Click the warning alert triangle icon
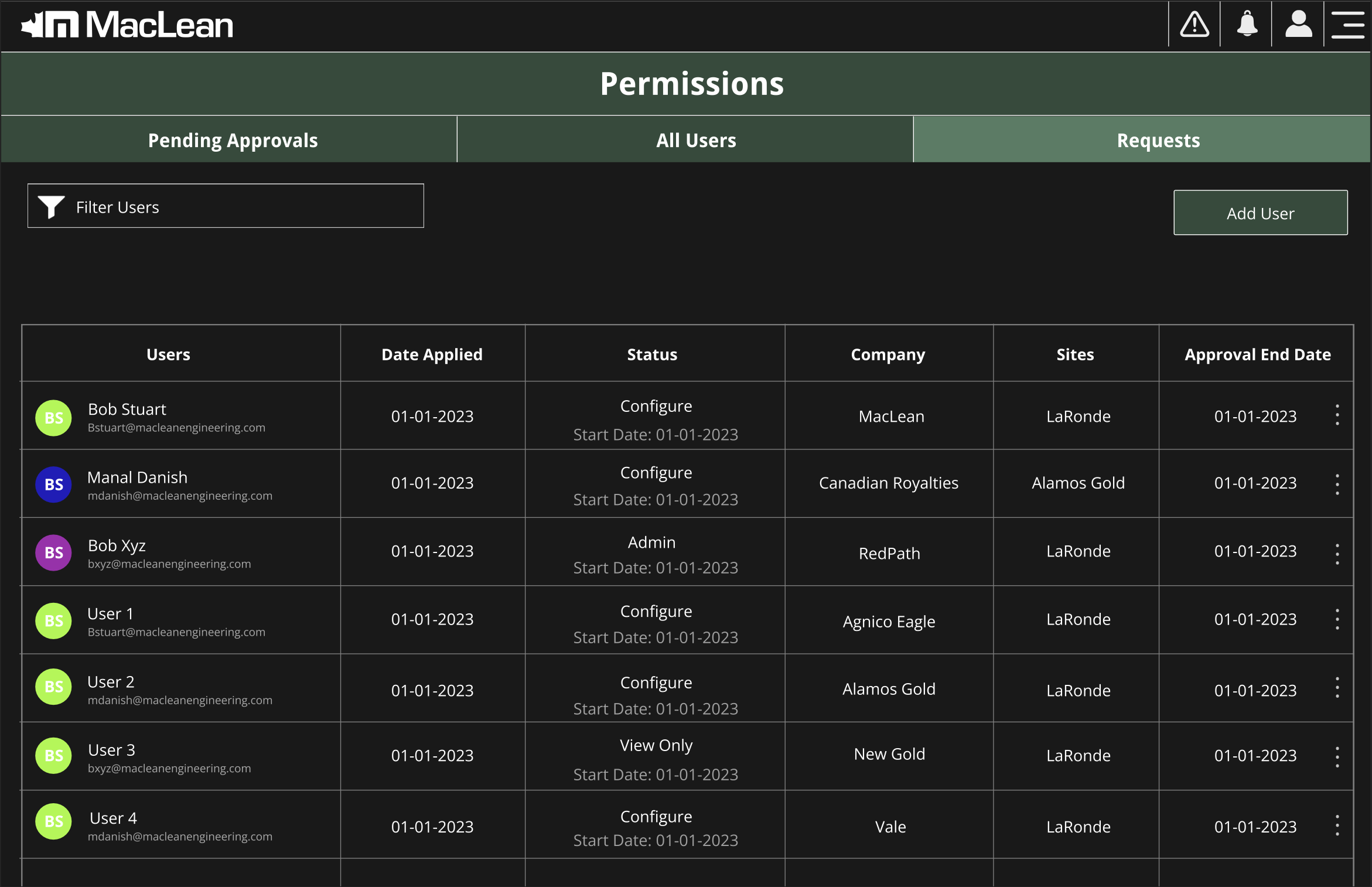 click(1194, 25)
